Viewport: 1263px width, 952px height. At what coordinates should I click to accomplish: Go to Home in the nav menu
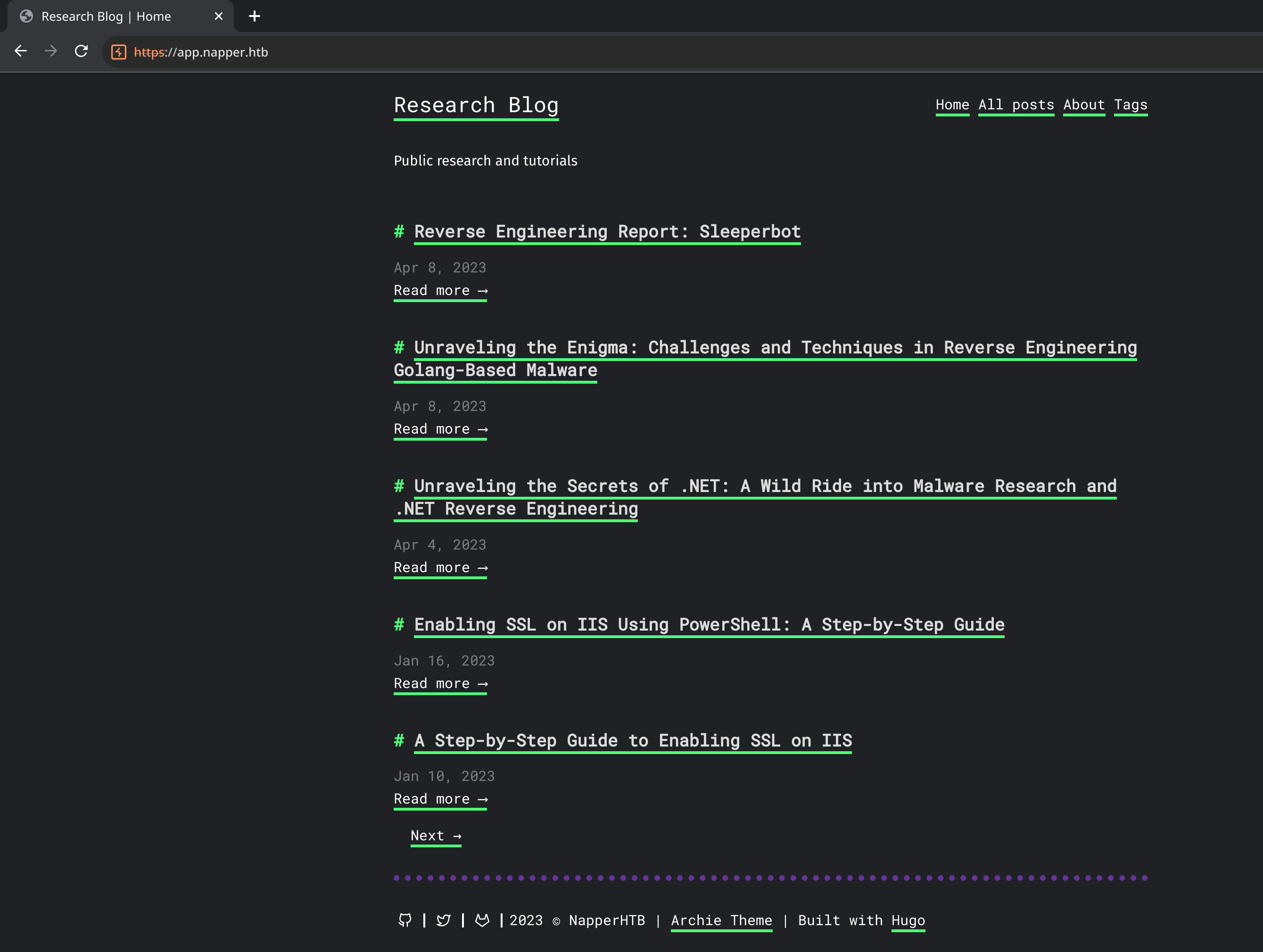[x=952, y=105]
